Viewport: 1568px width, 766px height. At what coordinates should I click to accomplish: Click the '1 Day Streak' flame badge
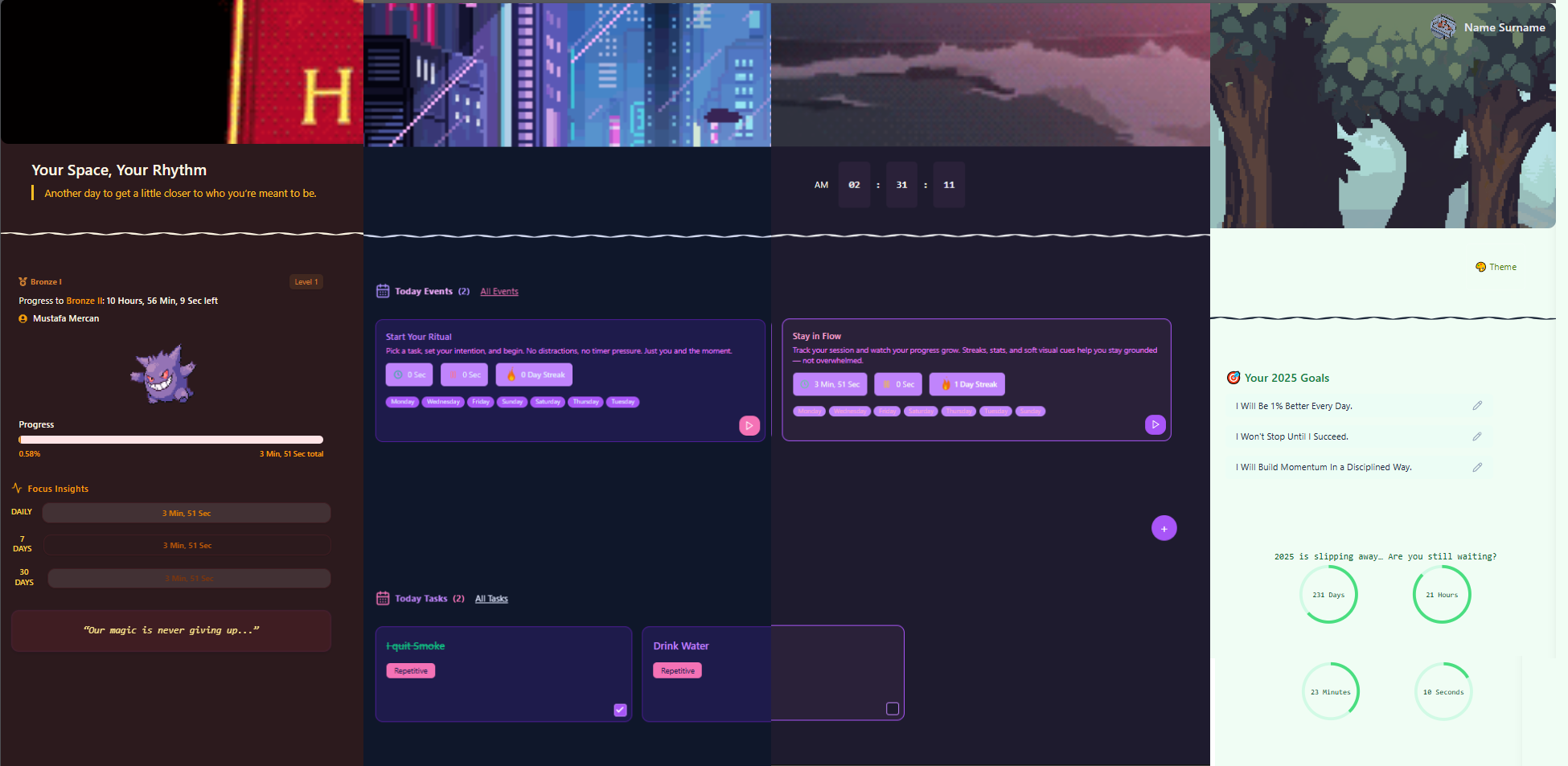tap(967, 384)
